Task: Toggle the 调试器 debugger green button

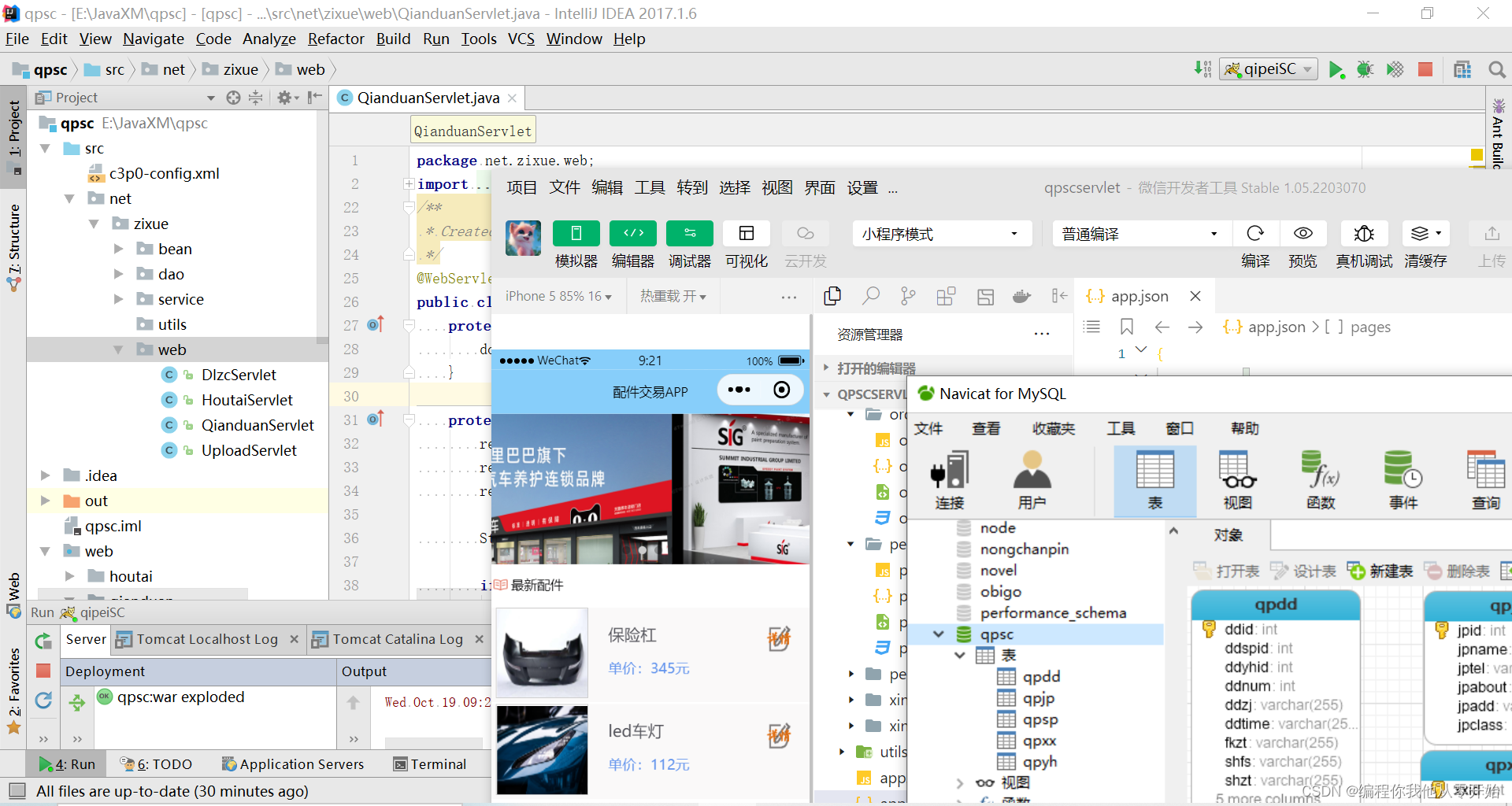Action: [690, 234]
